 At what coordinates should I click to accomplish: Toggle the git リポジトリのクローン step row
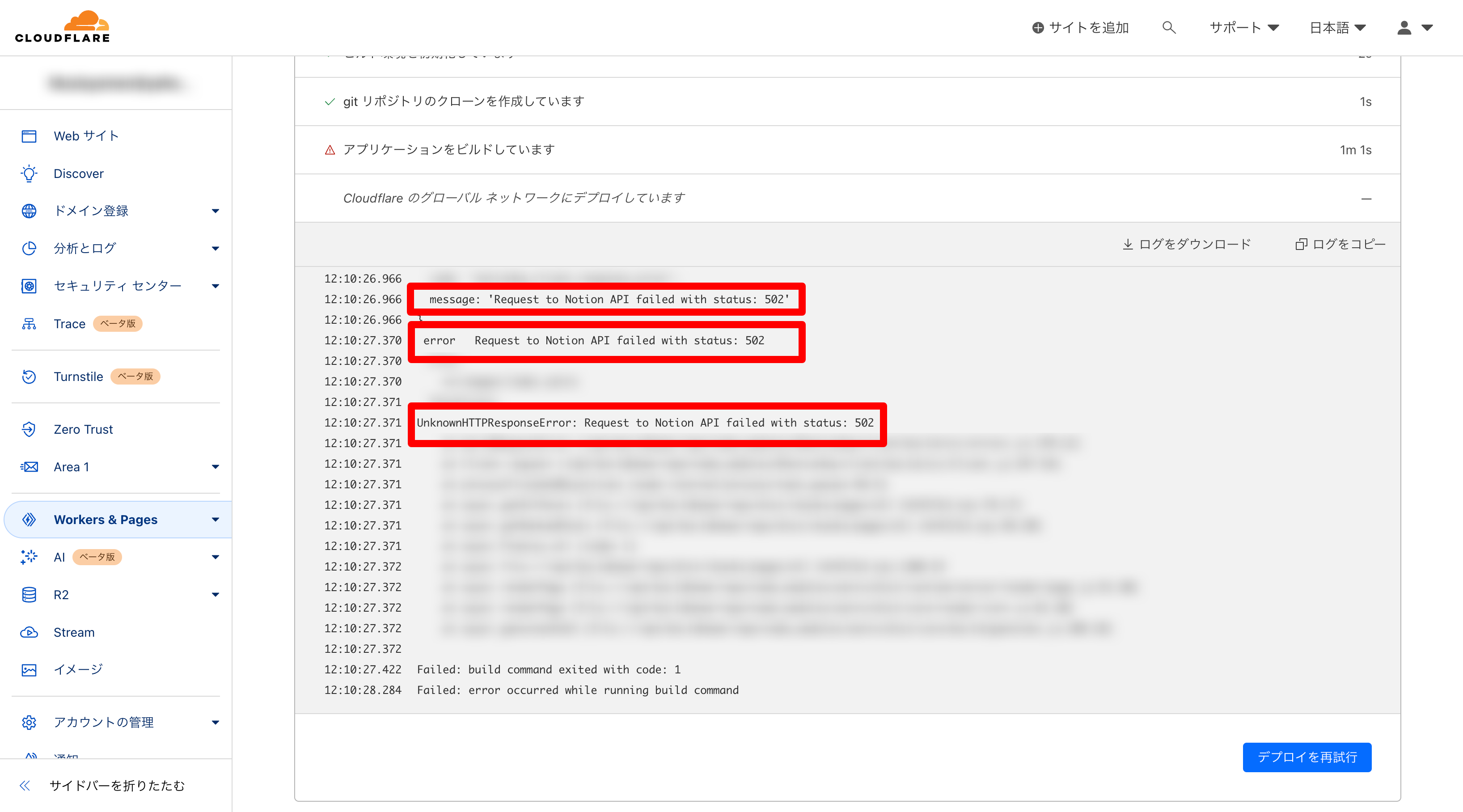click(x=847, y=101)
